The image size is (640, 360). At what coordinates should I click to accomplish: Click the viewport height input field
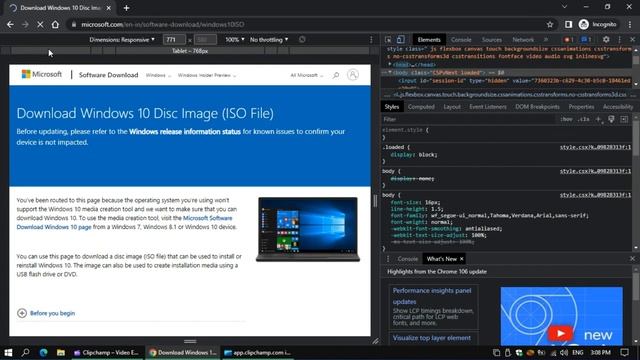click(x=205, y=40)
